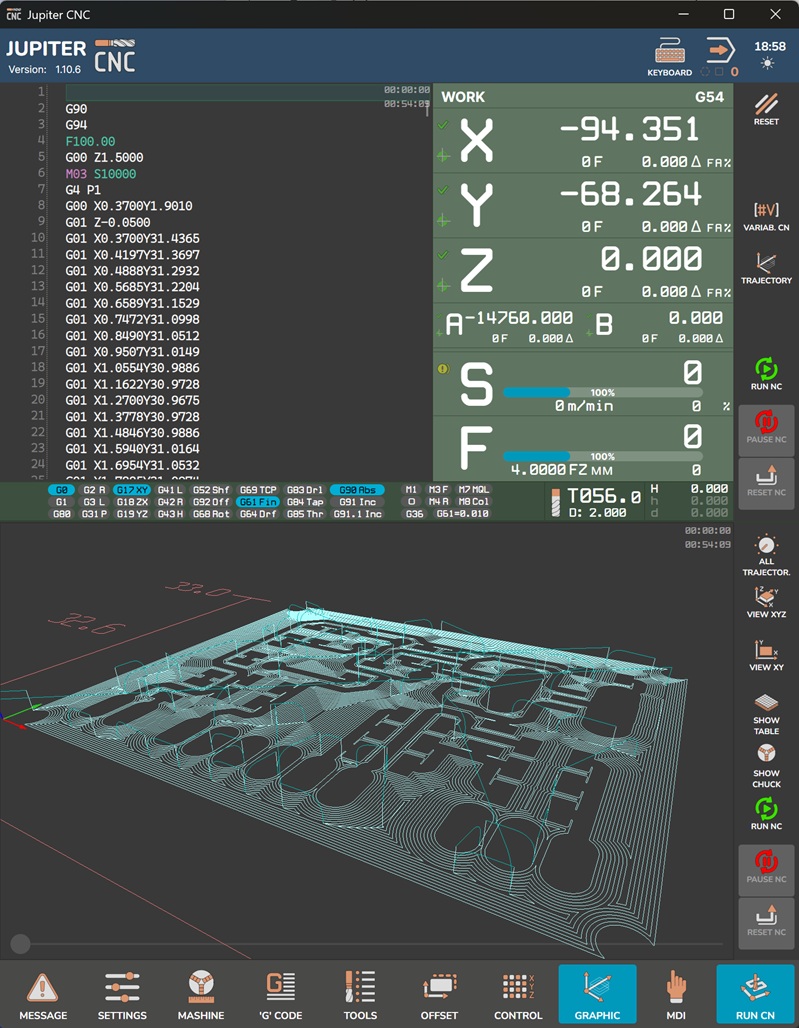The image size is (799, 1028).
Task: Click the RESET icon beside the WORK header
Action: [766, 108]
